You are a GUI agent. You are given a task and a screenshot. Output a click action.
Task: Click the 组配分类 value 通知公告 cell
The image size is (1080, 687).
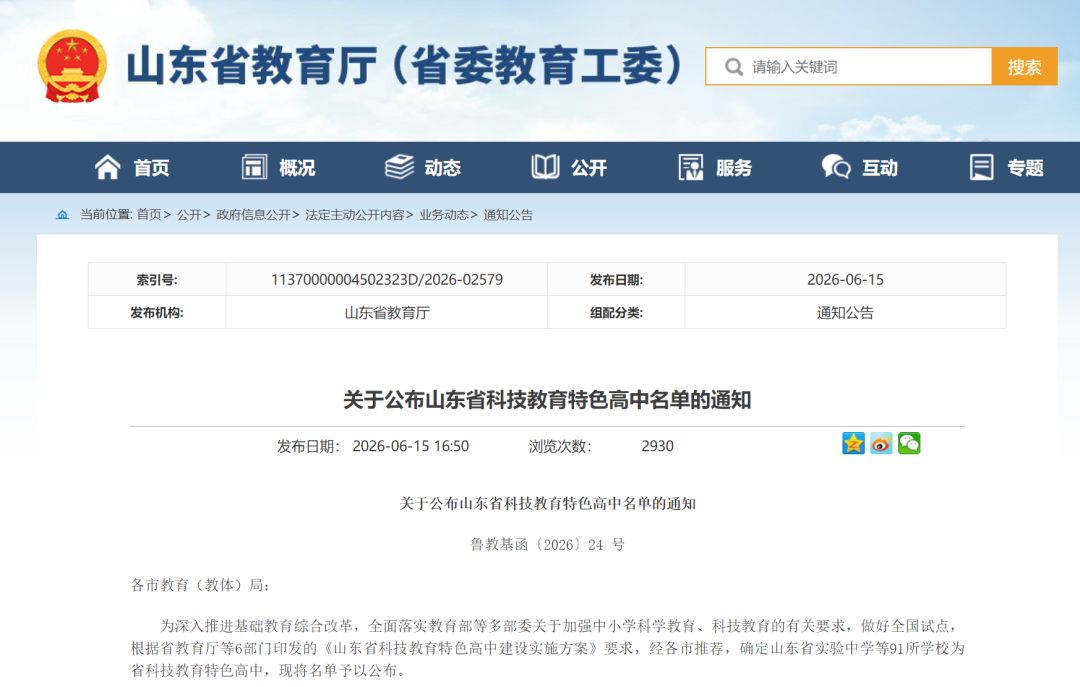(845, 313)
